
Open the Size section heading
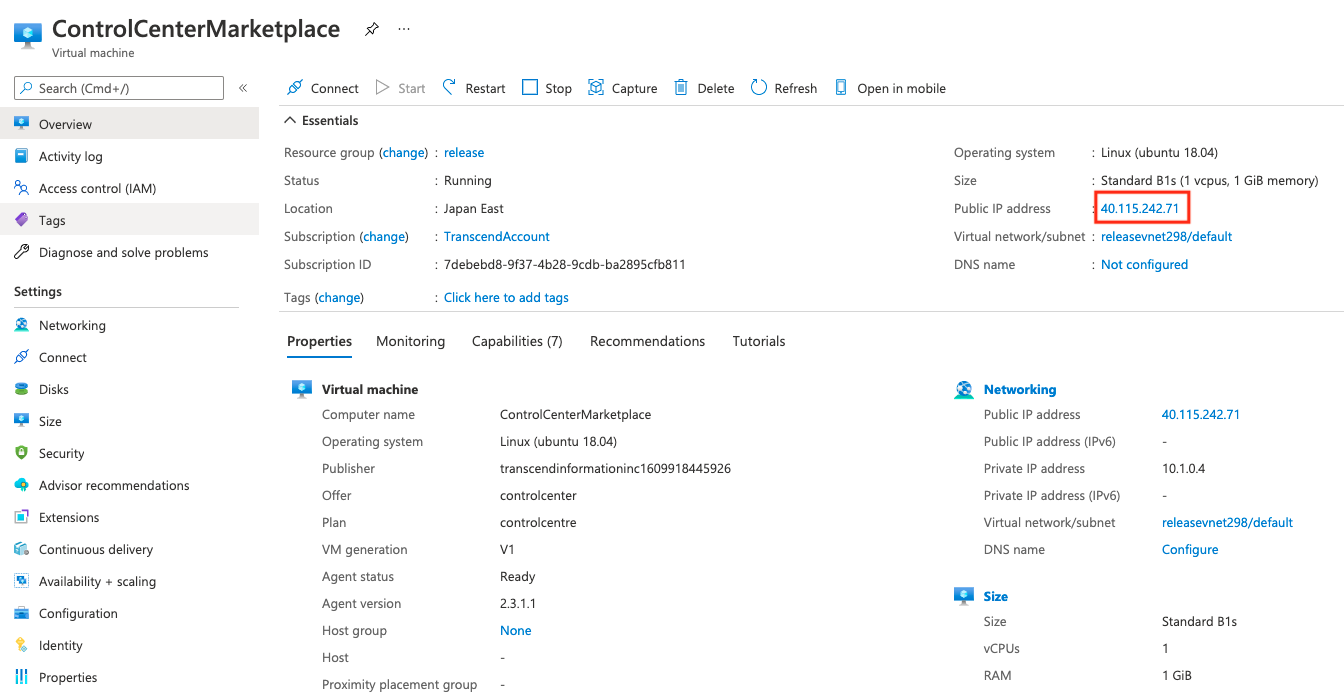(x=996, y=597)
